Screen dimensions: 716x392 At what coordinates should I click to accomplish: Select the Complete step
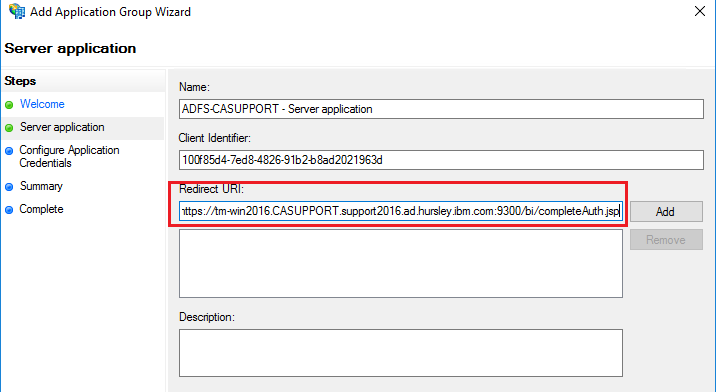point(41,209)
